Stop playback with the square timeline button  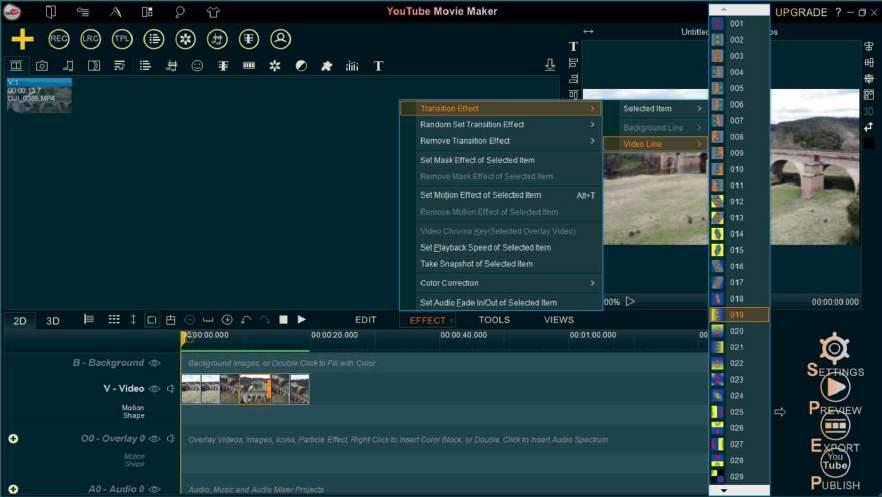click(x=284, y=319)
